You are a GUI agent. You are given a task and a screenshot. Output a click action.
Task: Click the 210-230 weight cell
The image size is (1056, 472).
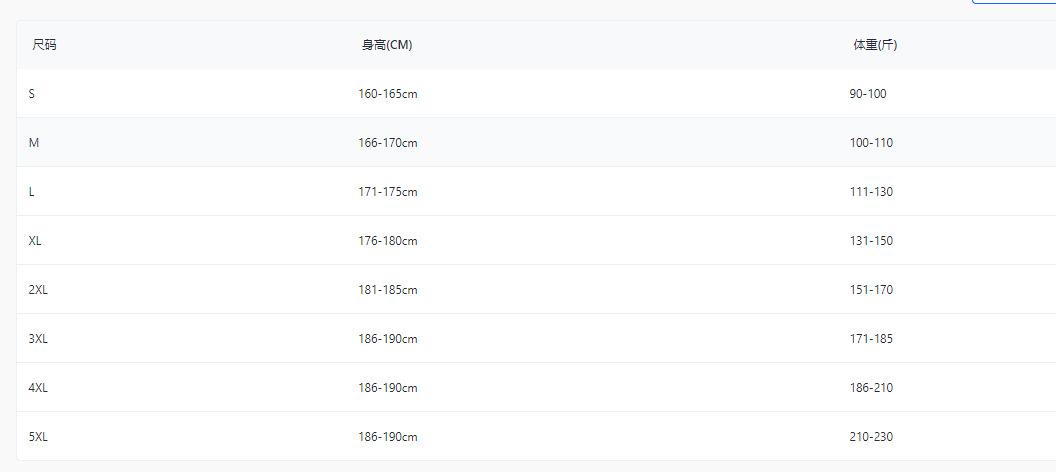871,437
